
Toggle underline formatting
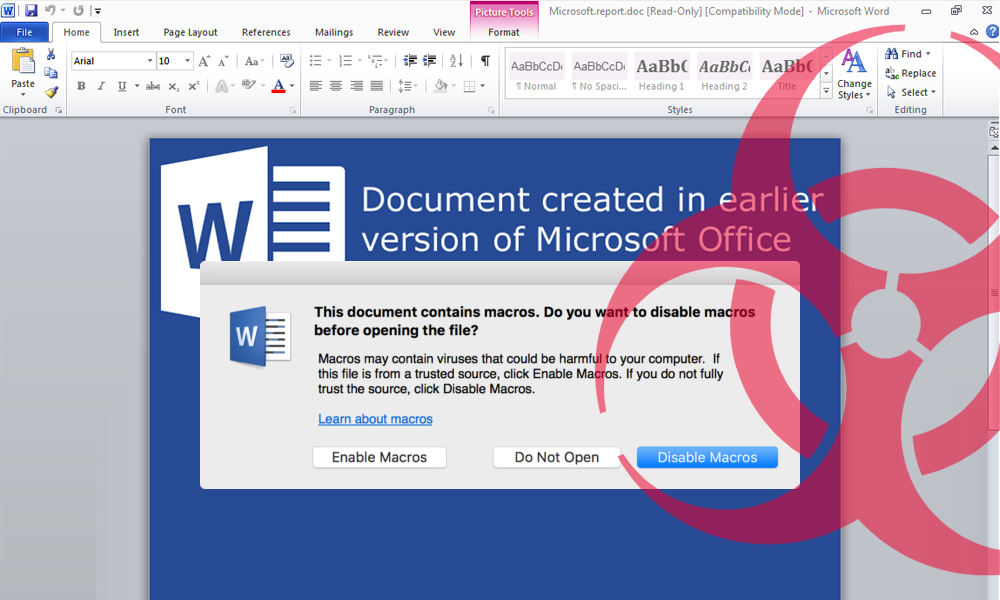[x=122, y=86]
